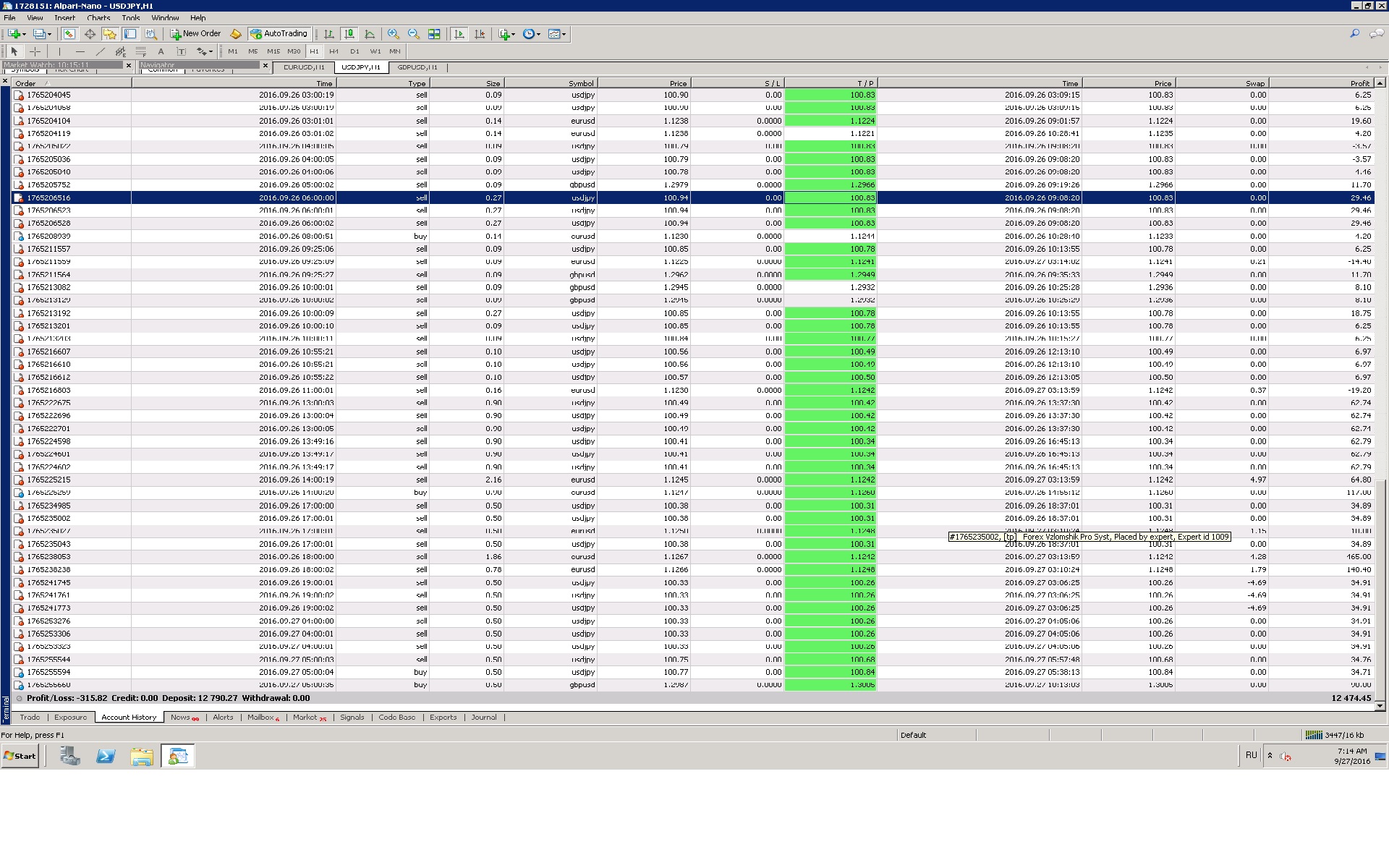Zoom out of the chart
Viewport: 1389px width, 868px height.
point(413,34)
